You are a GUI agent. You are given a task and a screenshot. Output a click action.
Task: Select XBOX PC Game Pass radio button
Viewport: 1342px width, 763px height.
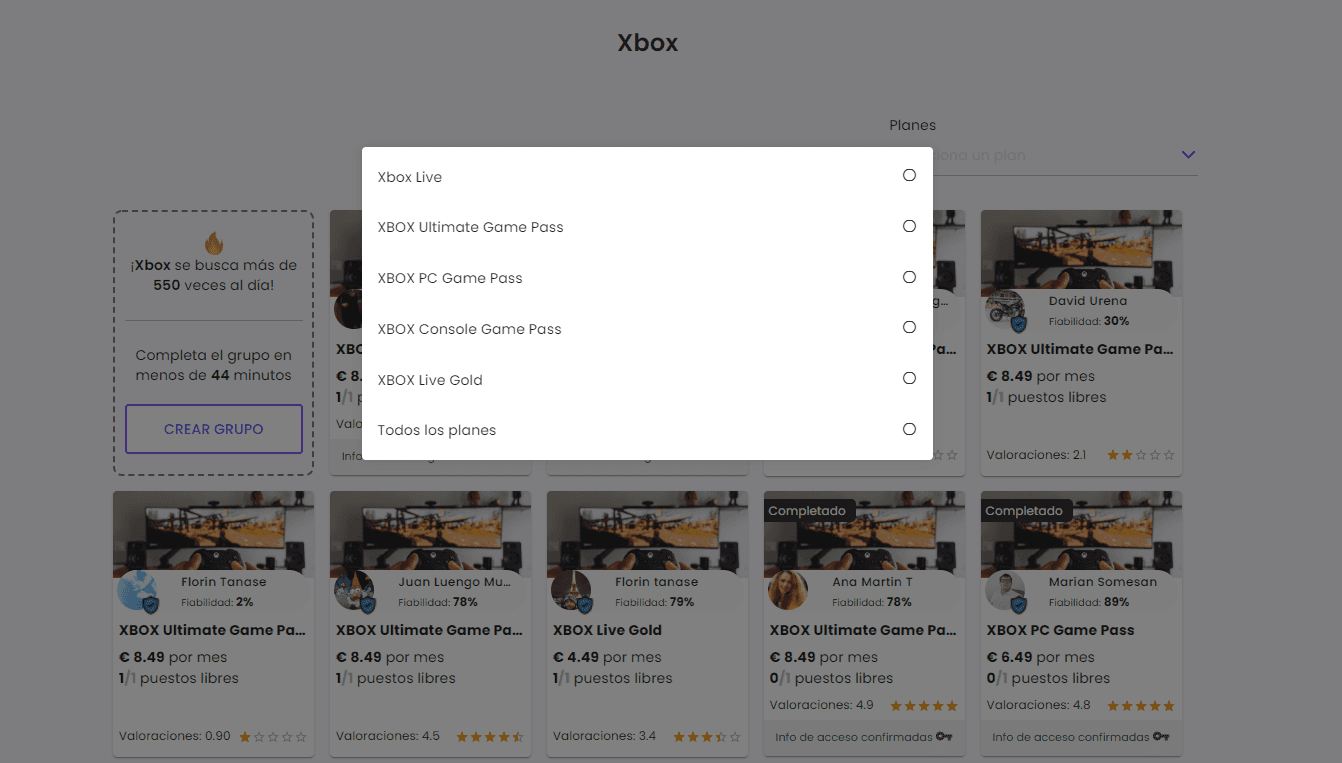[909, 277]
